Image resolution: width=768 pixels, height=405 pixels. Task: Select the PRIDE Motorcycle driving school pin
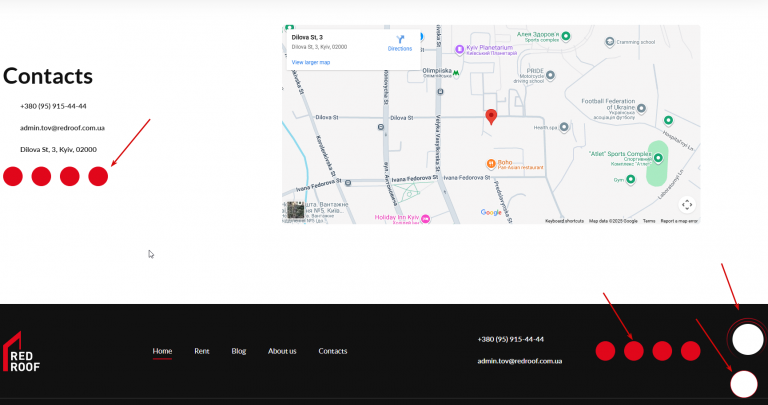[550, 75]
